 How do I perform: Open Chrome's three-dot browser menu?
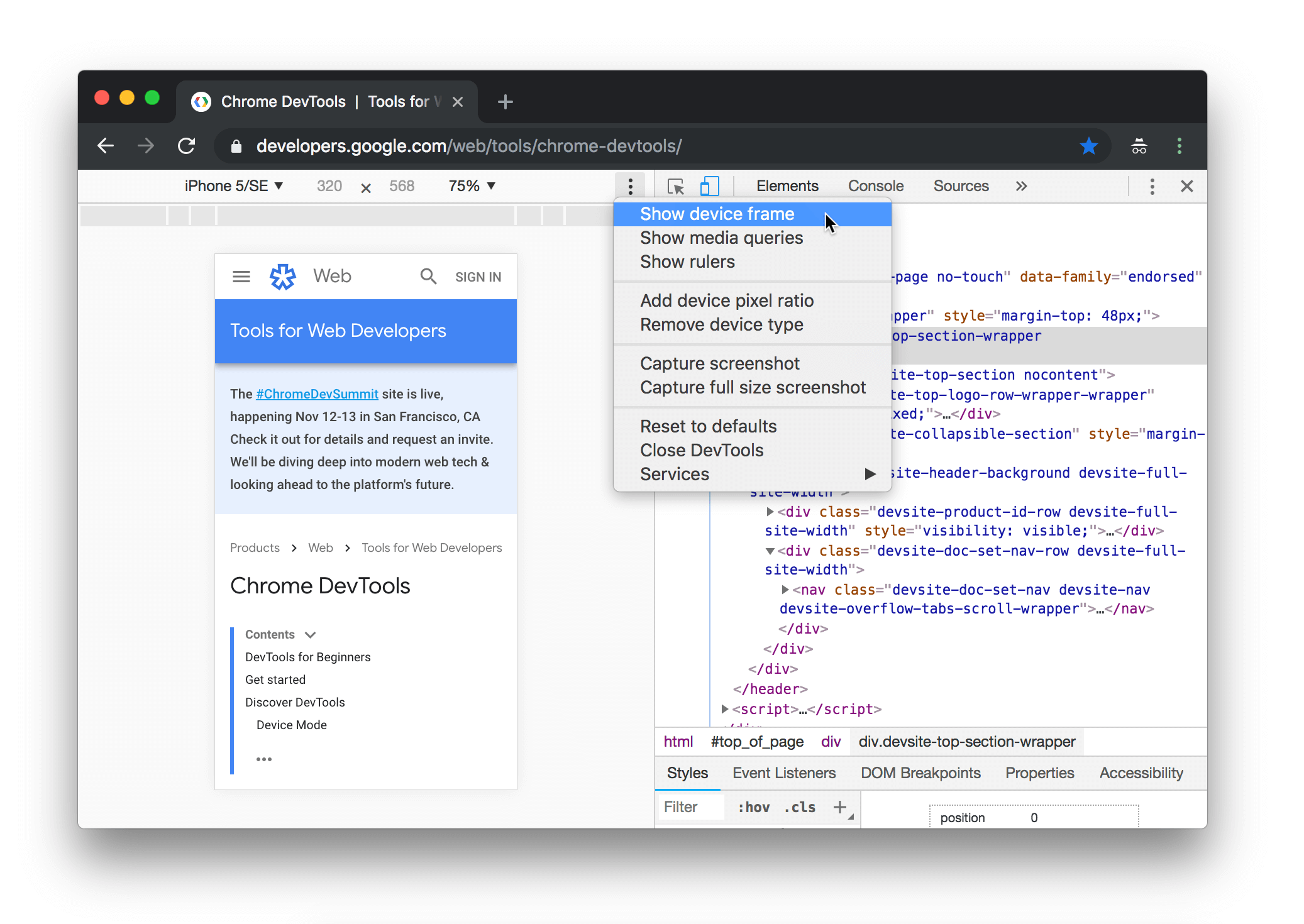(1179, 146)
